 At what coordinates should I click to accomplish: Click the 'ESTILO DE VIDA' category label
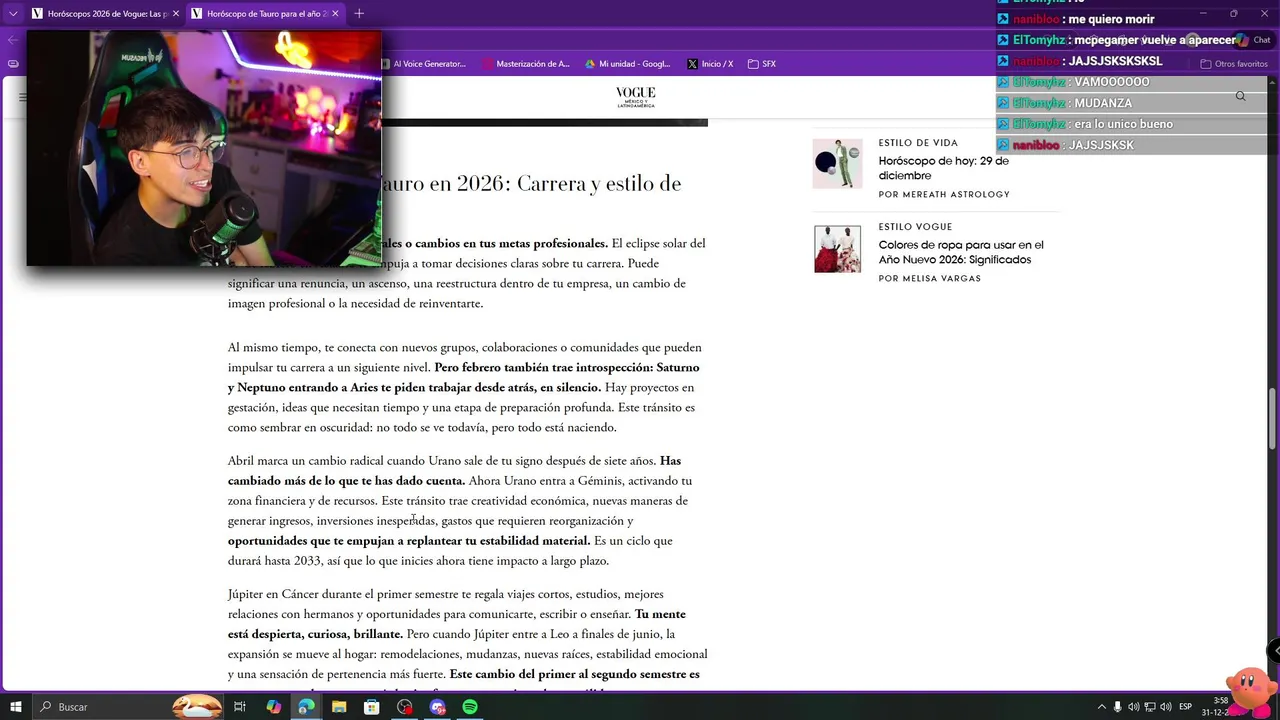(x=918, y=143)
